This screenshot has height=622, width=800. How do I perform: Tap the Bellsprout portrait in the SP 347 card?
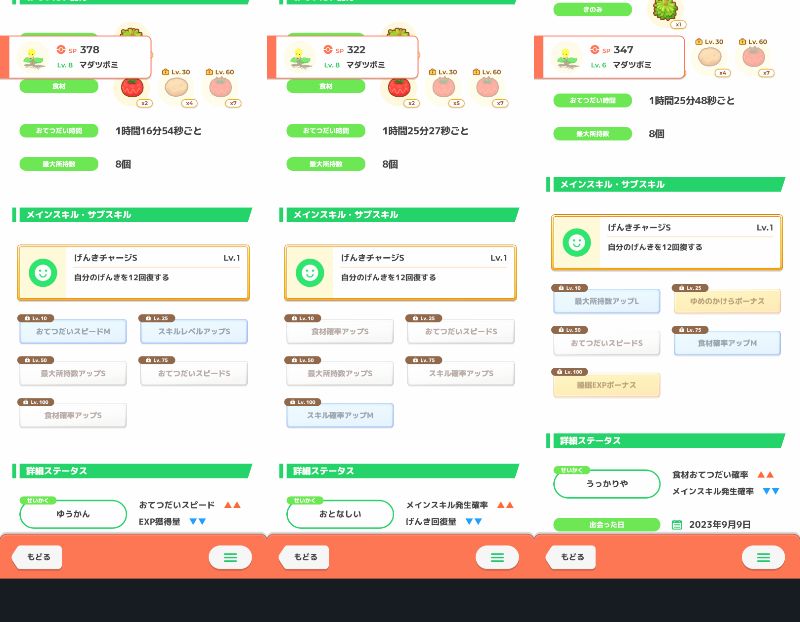pos(567,58)
